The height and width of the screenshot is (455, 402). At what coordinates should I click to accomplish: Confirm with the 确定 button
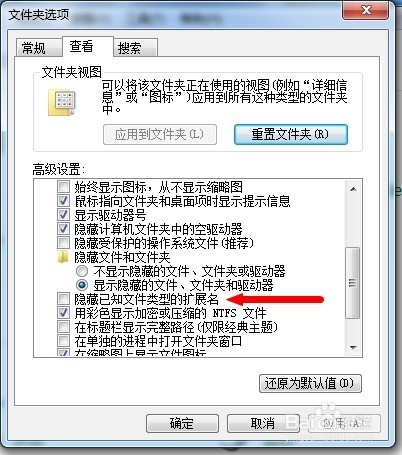(182, 423)
